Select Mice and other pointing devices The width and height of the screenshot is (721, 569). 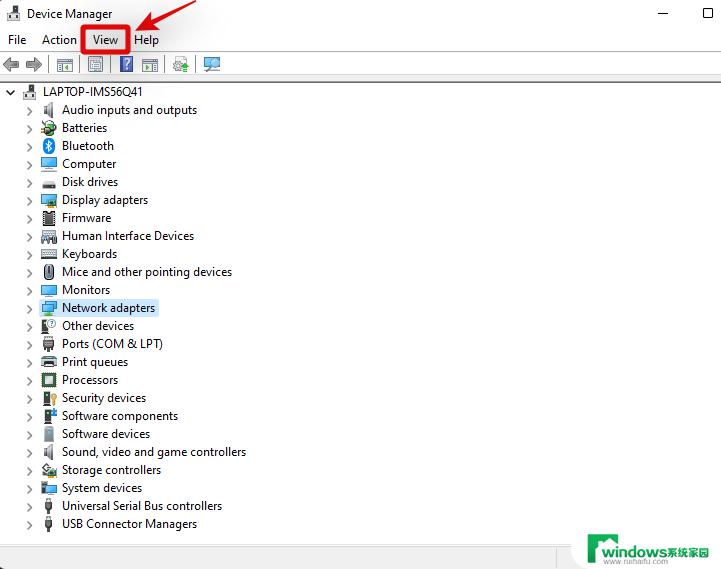click(147, 272)
